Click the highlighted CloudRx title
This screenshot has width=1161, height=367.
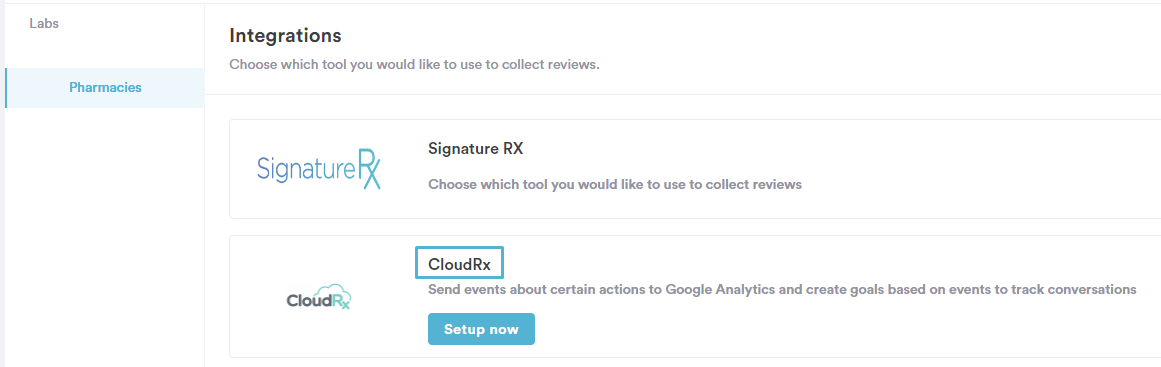tap(459, 263)
